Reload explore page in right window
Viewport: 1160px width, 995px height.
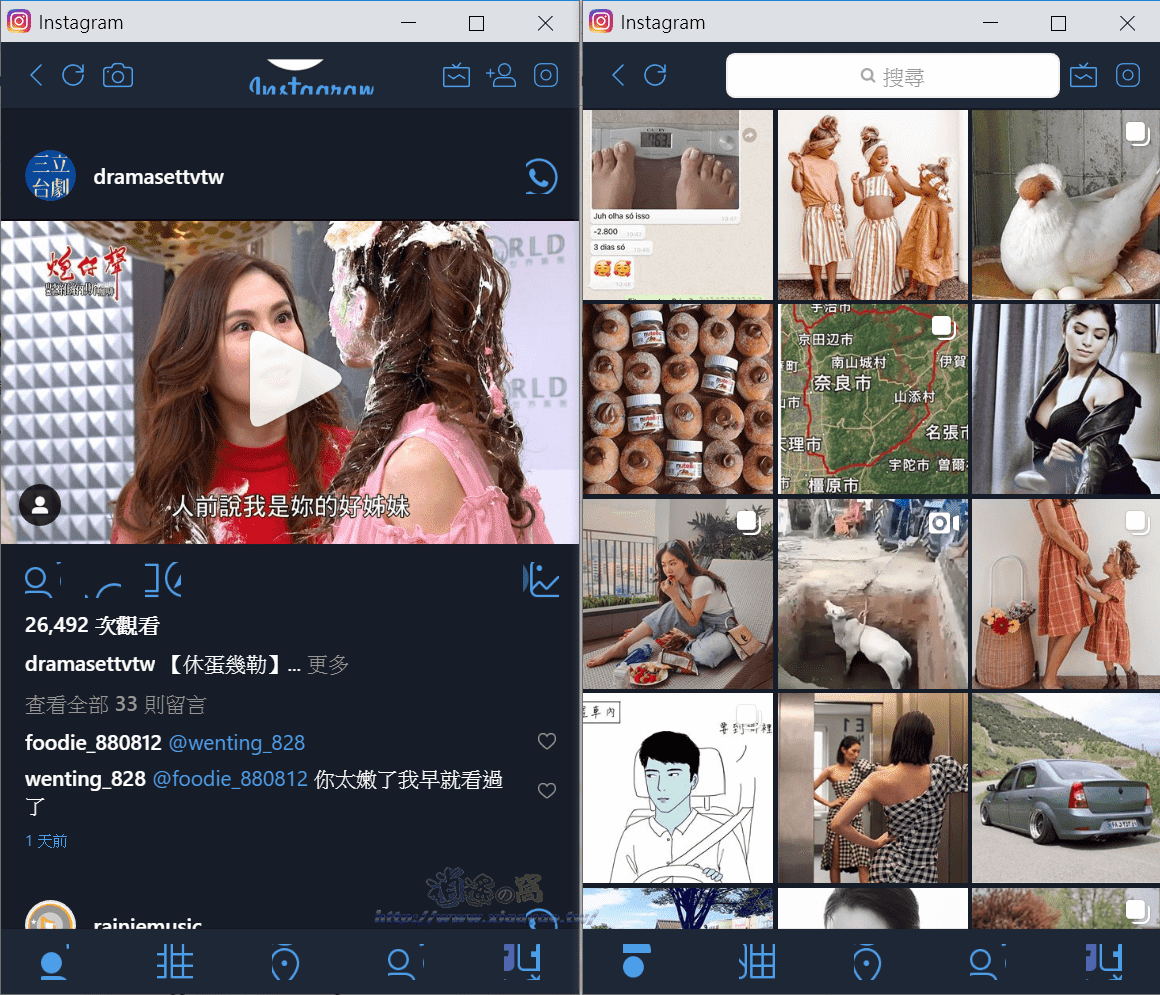tap(655, 75)
